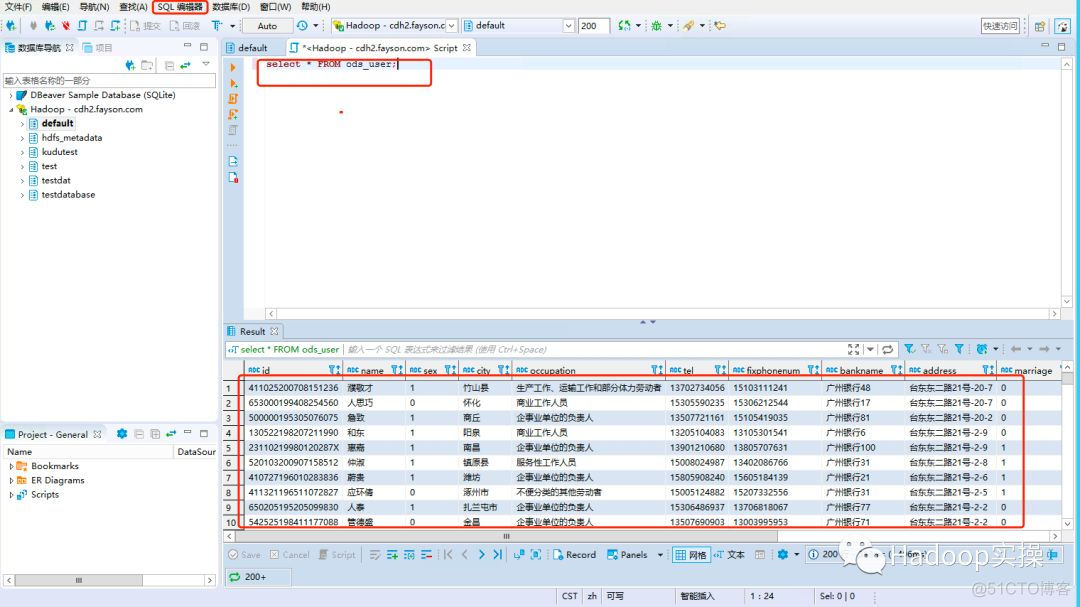
Task: Open the SQL 编辑器 menu
Action: click(180, 7)
